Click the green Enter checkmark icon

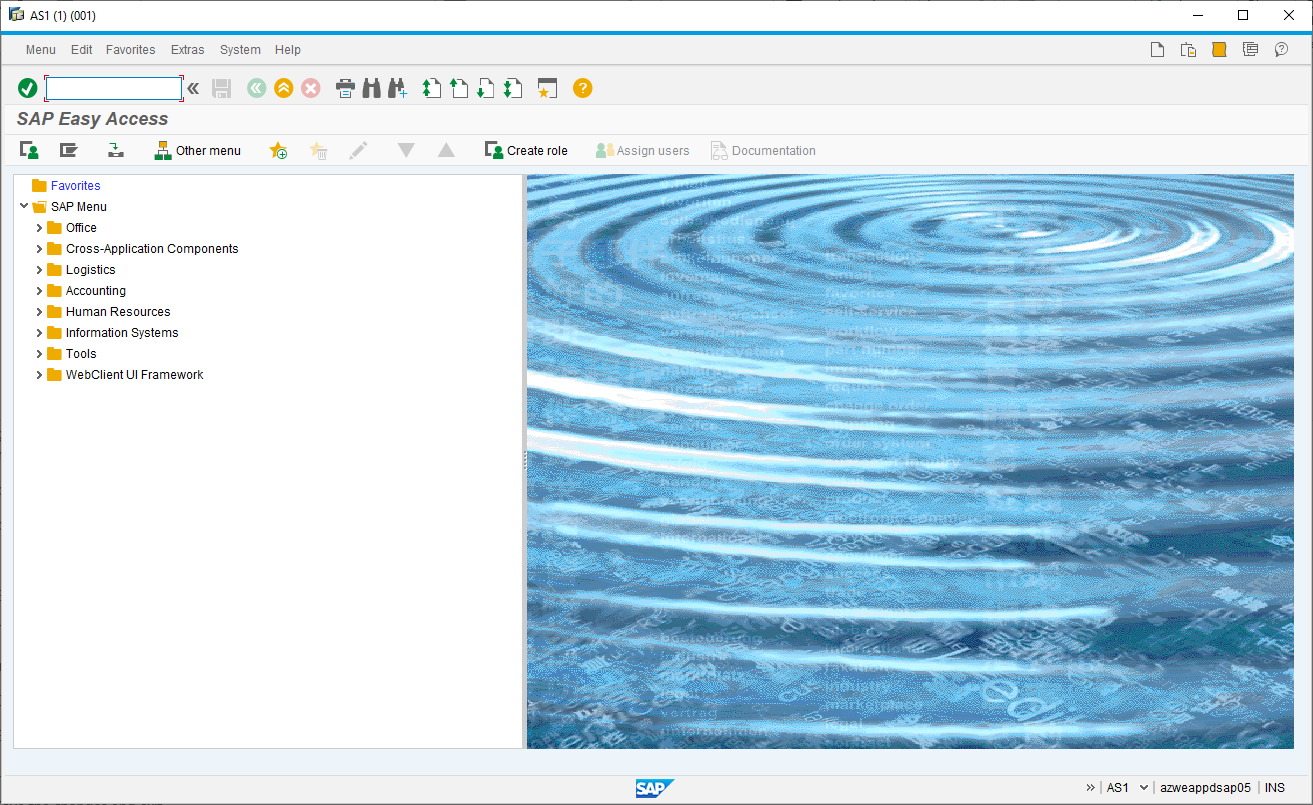(28, 89)
